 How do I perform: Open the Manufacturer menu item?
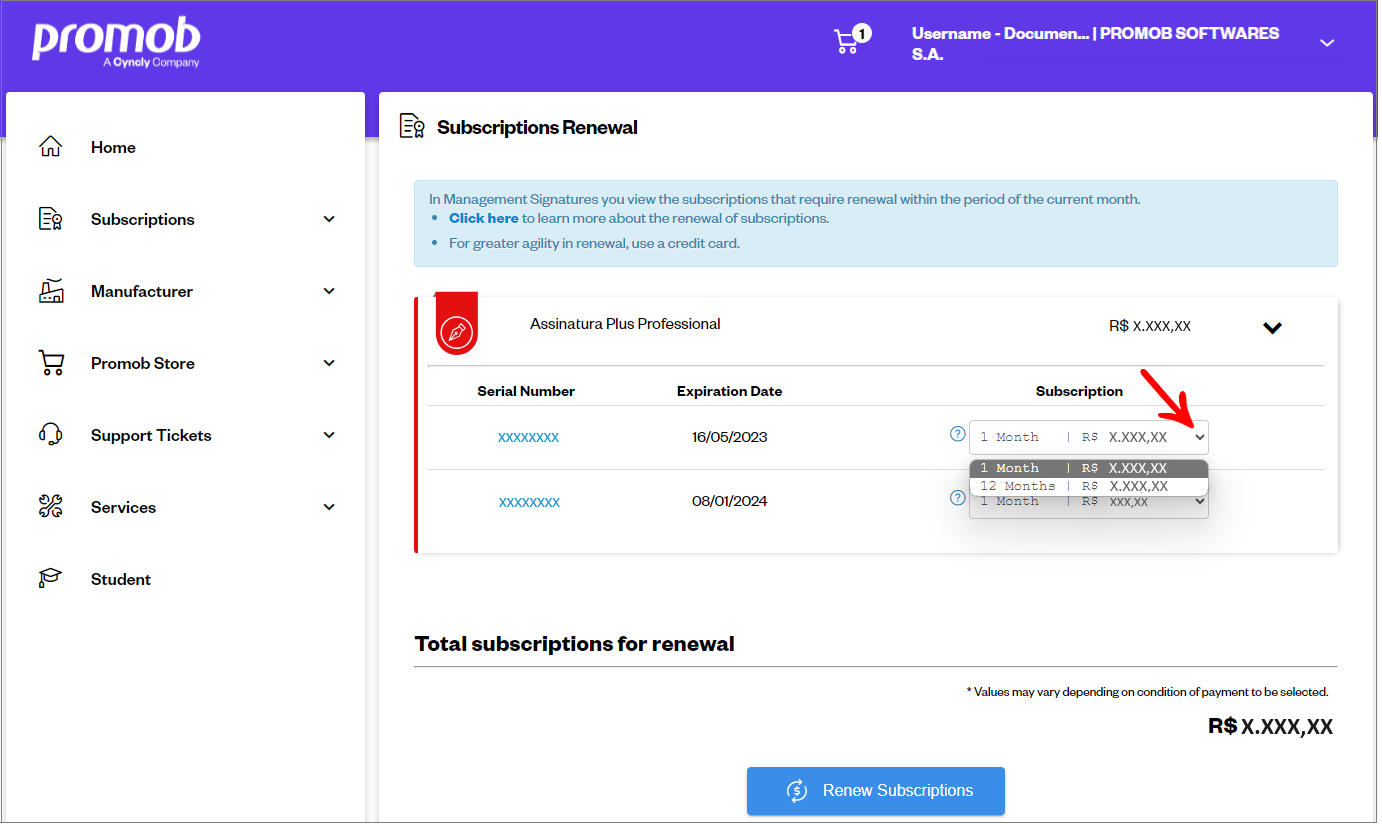142,291
